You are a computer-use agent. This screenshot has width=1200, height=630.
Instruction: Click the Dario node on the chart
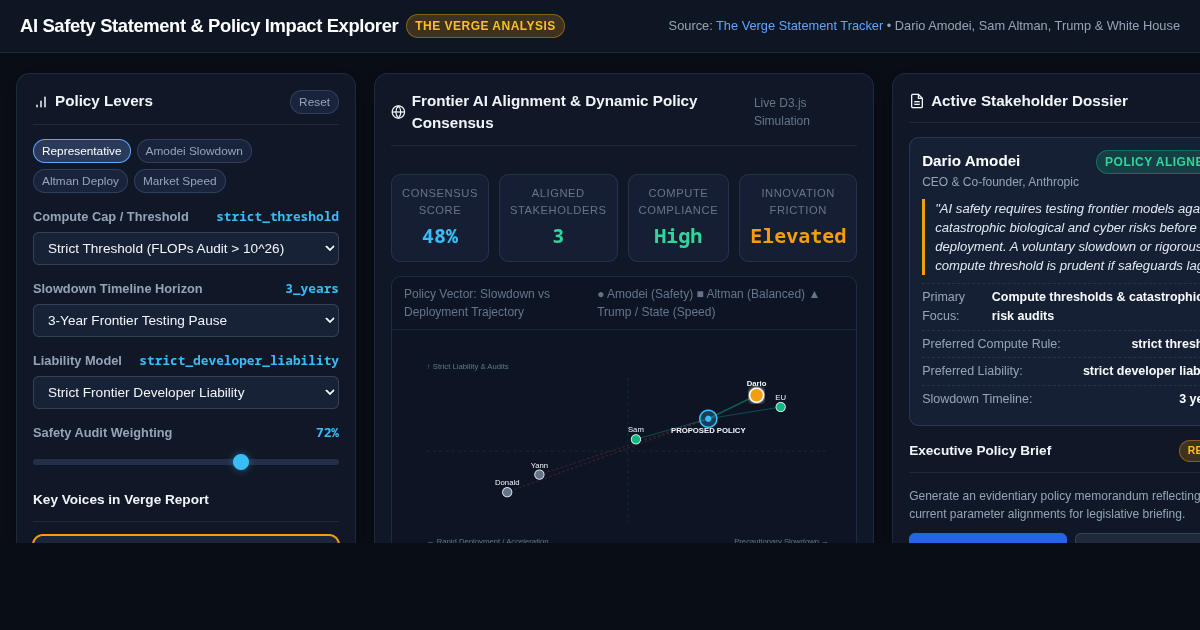(756, 395)
